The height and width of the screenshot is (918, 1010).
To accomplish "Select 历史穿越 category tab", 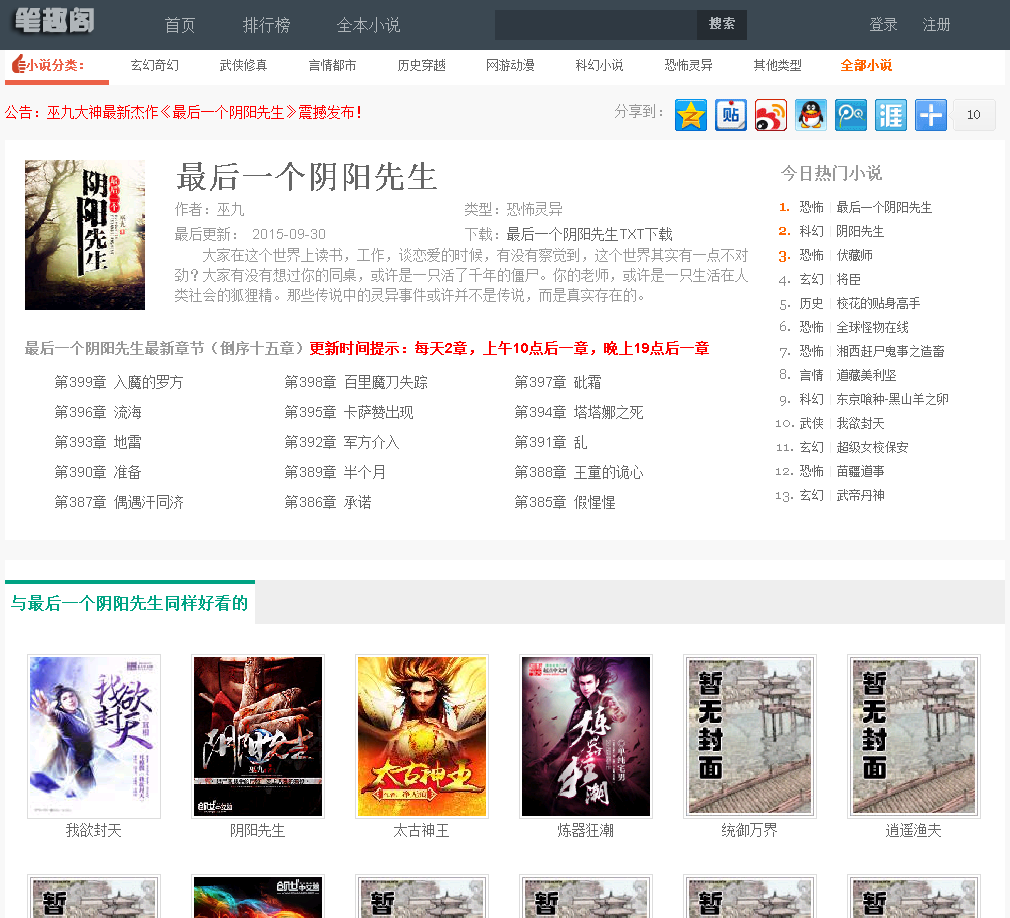I will pyautogui.click(x=421, y=65).
